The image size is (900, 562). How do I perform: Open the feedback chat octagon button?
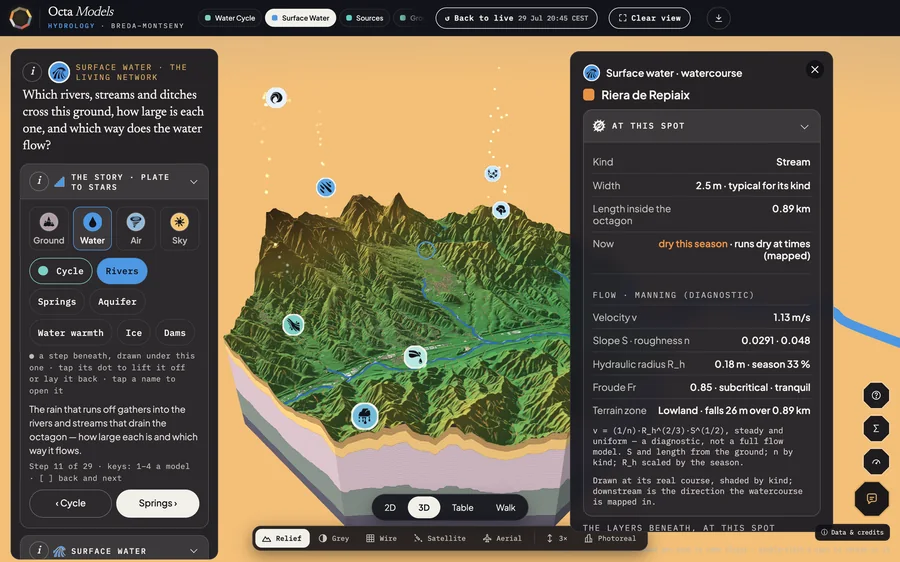click(x=871, y=498)
